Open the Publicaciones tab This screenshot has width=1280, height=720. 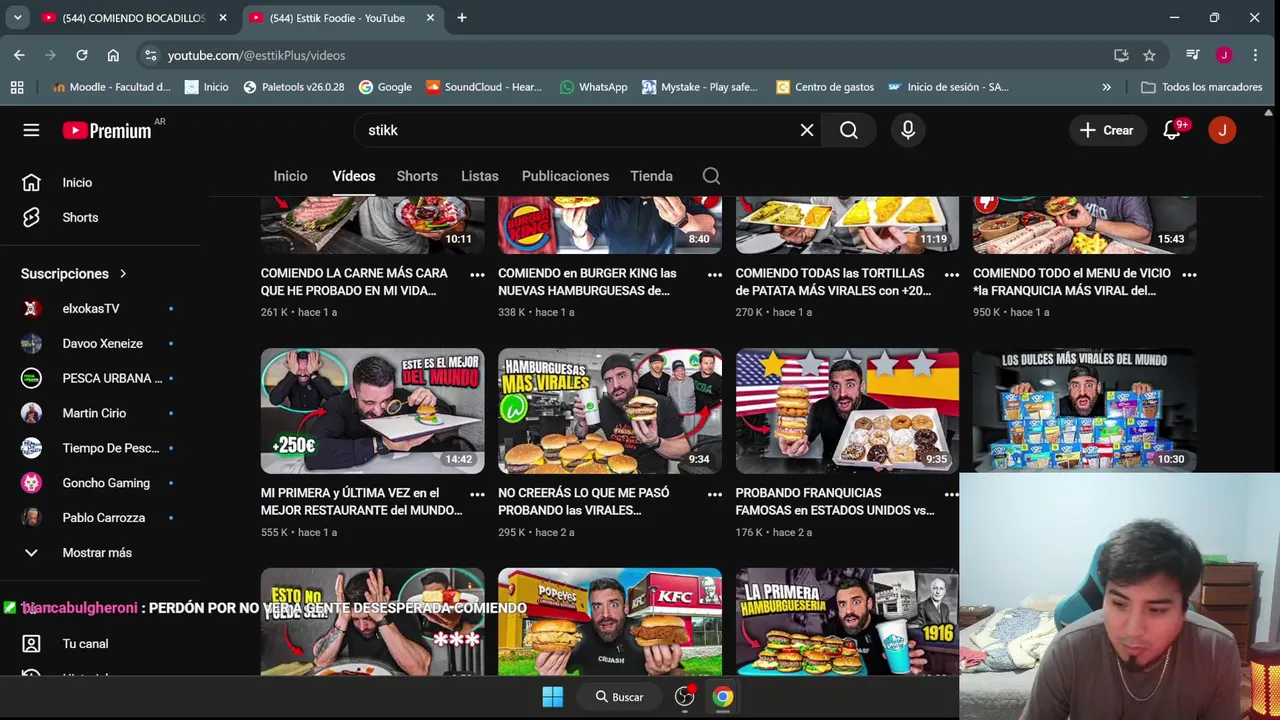coord(565,176)
